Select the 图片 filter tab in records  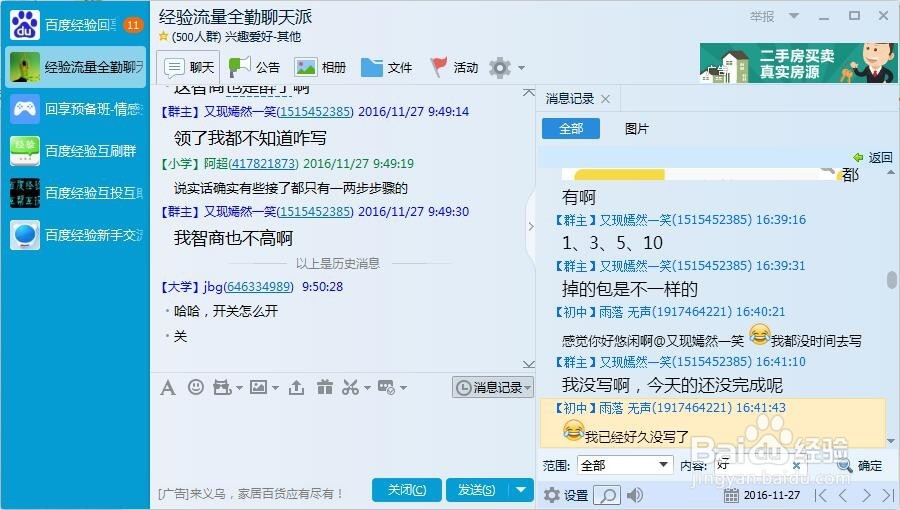[x=636, y=129]
